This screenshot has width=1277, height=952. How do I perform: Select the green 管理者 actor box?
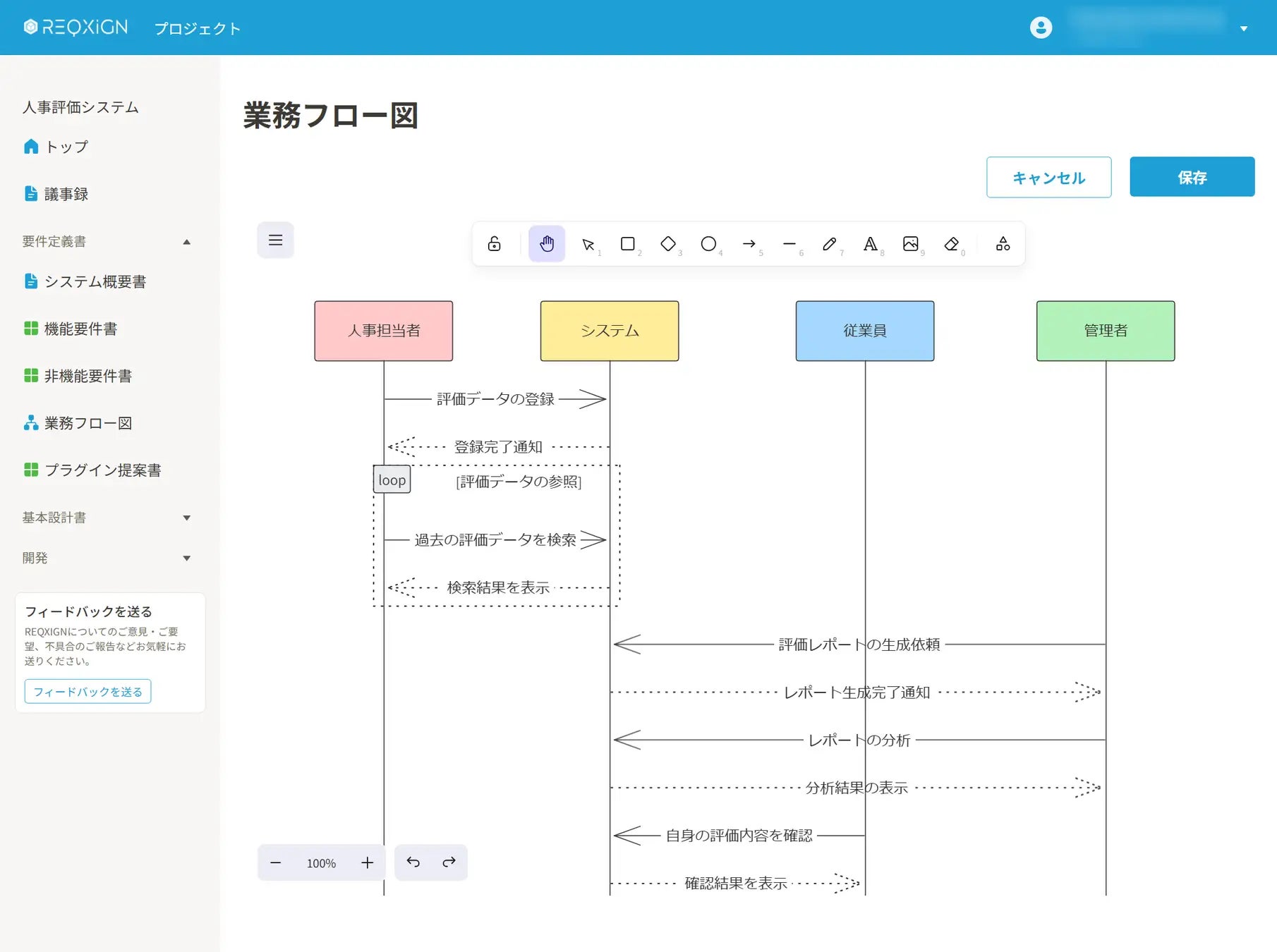(1106, 331)
